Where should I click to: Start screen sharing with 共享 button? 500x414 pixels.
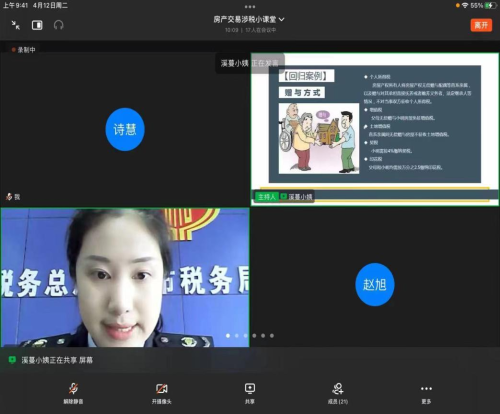pyautogui.click(x=250, y=394)
